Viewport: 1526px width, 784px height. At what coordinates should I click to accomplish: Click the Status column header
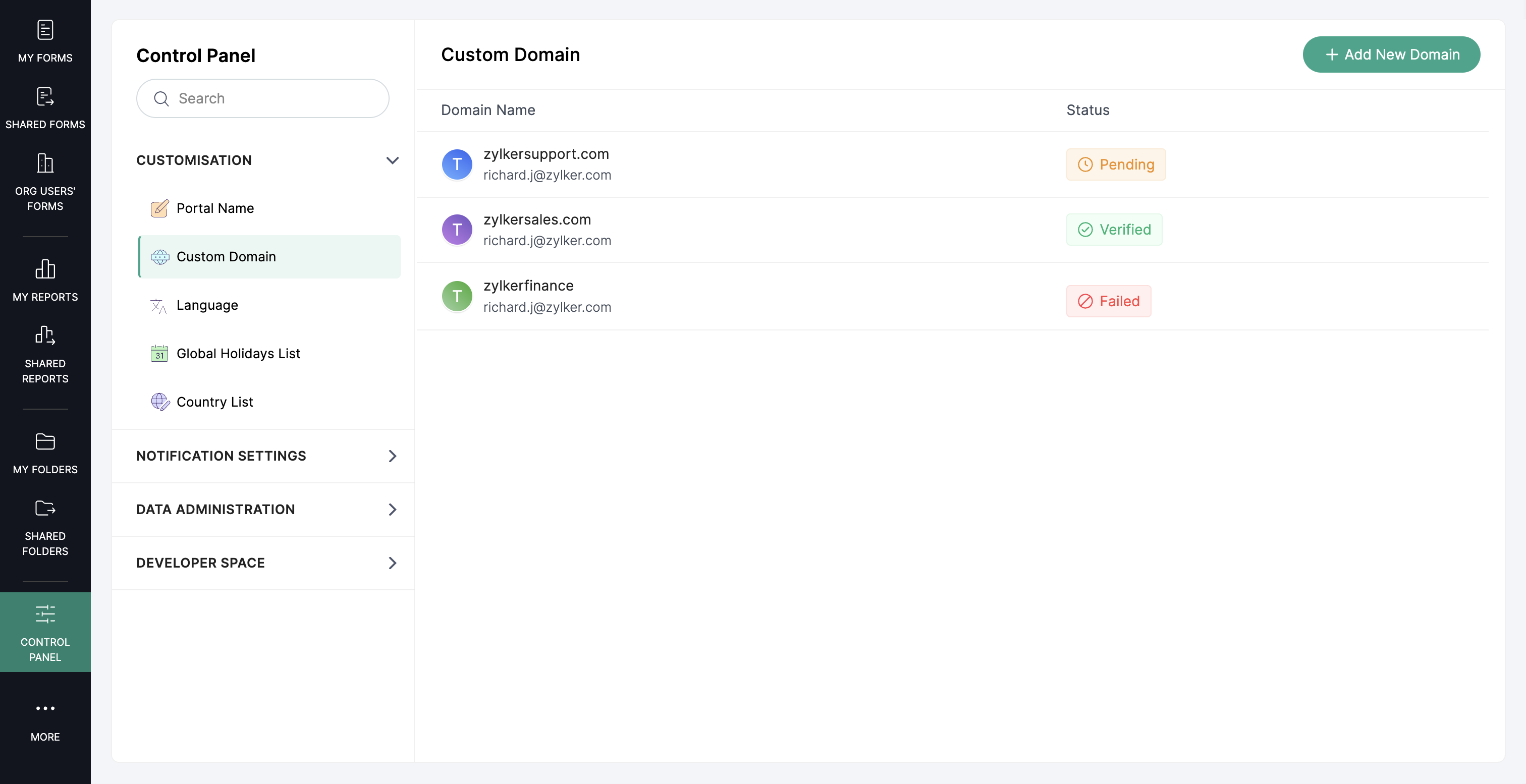(1087, 110)
